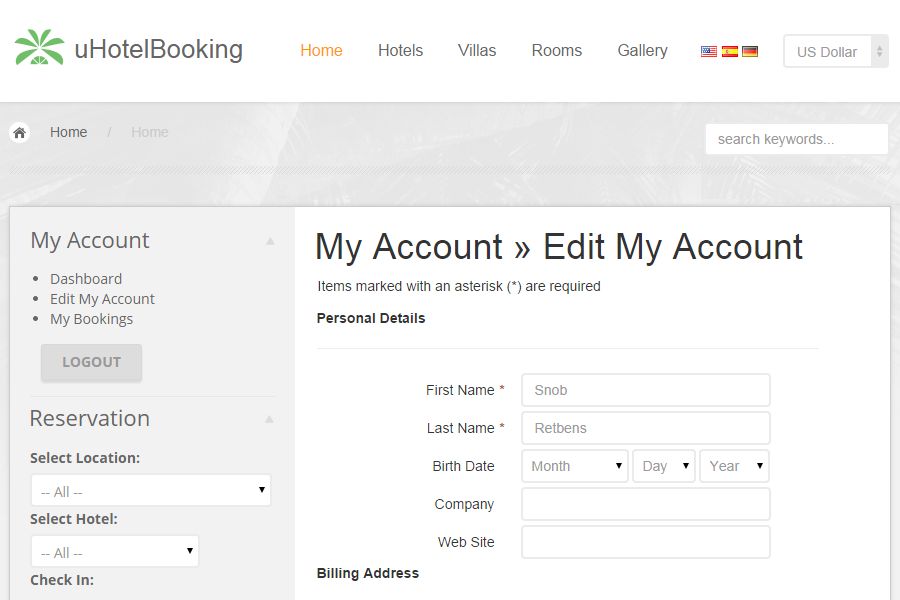
Task: Expand the birth Day dropdown
Action: tap(663, 466)
